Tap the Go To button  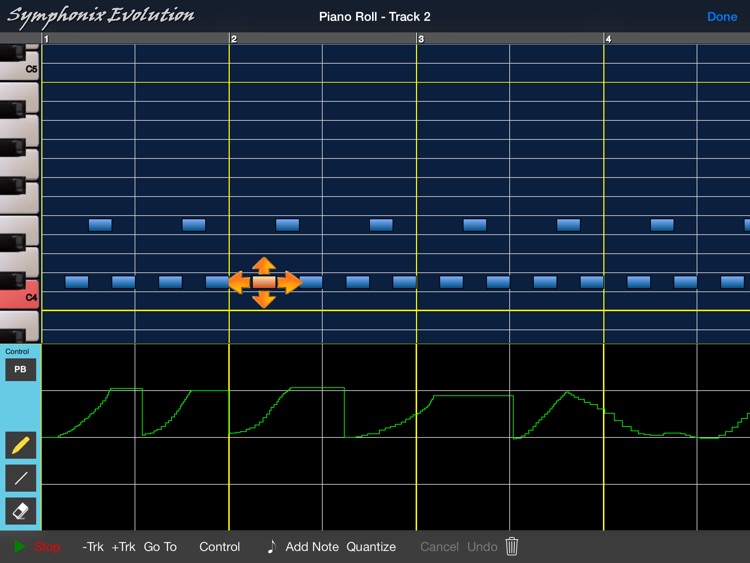click(160, 546)
